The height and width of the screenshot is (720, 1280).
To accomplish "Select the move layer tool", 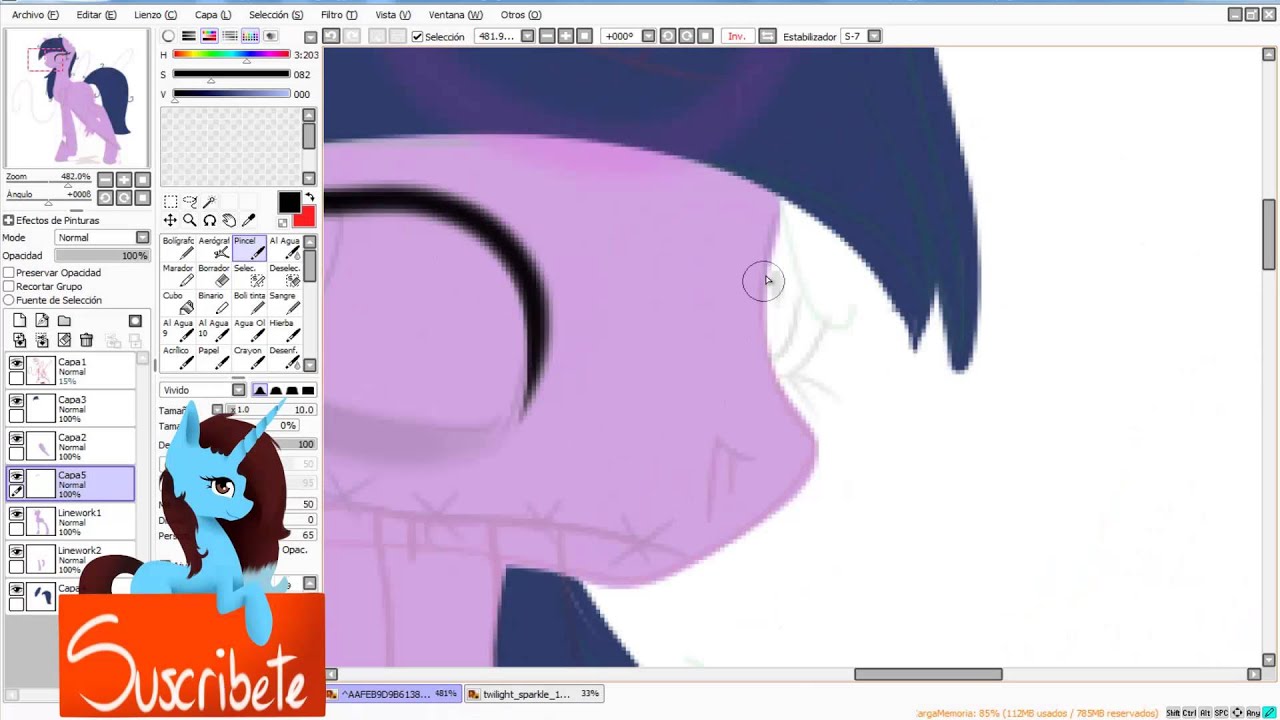I will (x=170, y=220).
